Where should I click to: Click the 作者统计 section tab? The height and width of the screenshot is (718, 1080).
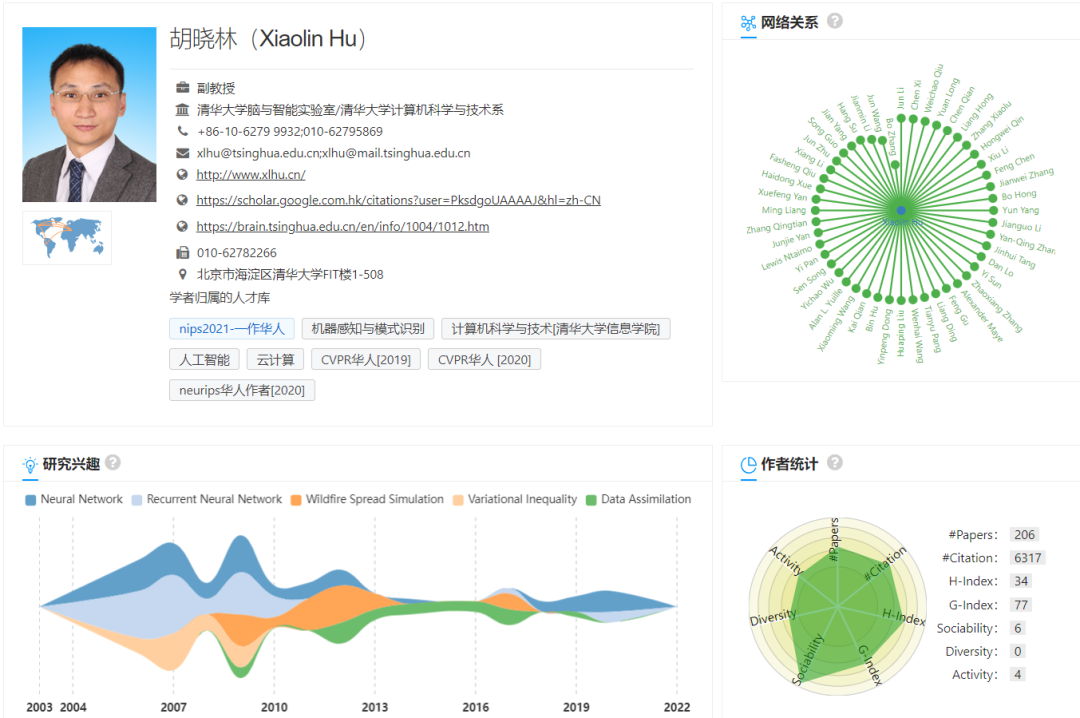[789, 464]
